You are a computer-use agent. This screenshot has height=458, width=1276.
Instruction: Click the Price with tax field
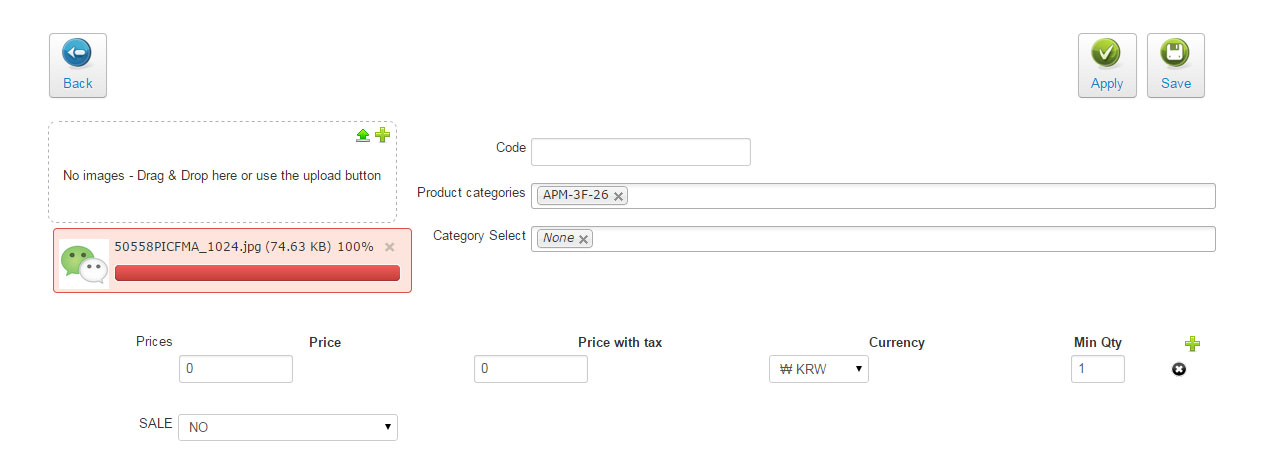click(531, 369)
